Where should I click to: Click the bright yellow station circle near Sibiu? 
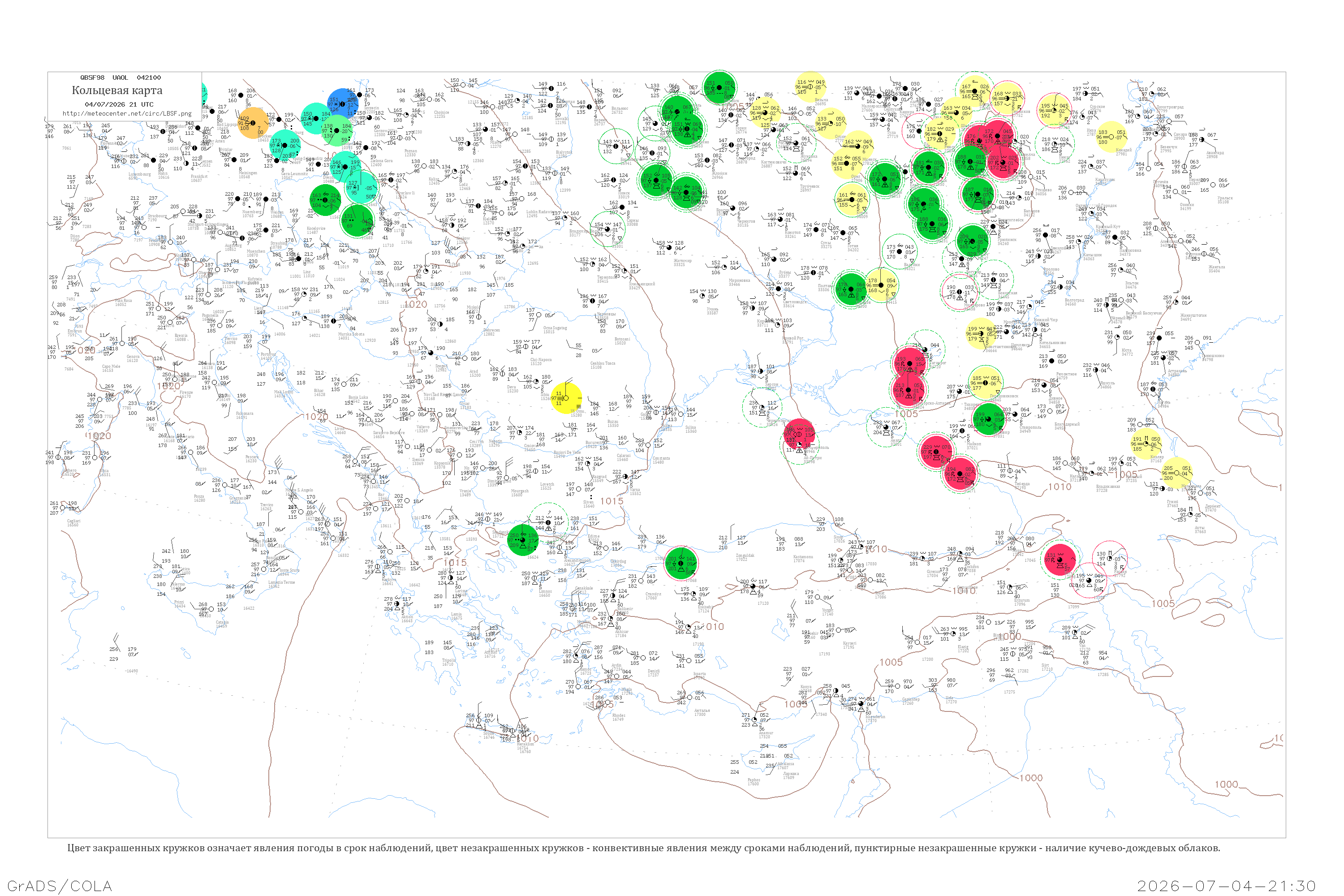click(x=567, y=398)
